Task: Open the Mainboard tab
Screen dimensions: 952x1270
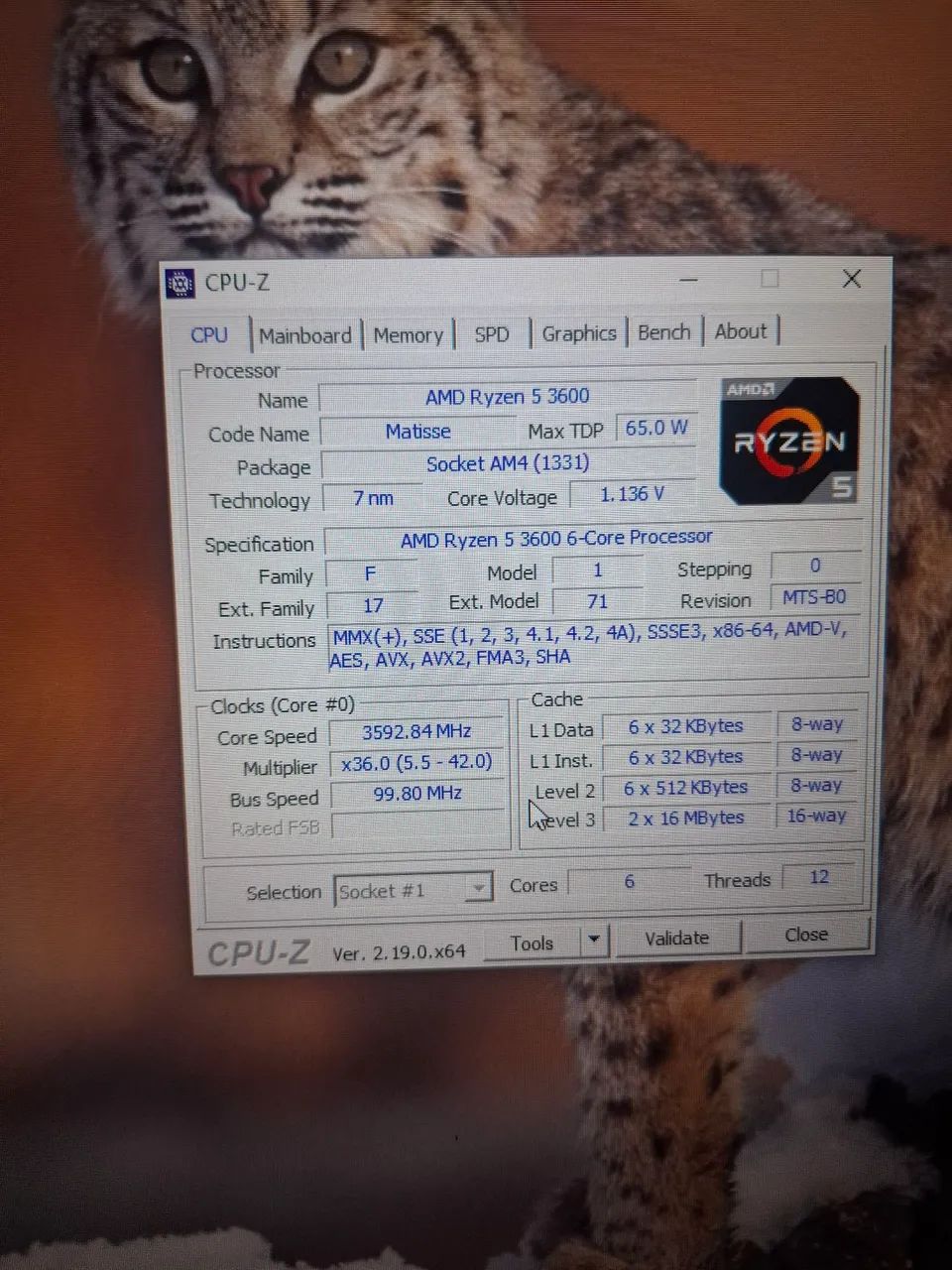Action: [x=304, y=335]
